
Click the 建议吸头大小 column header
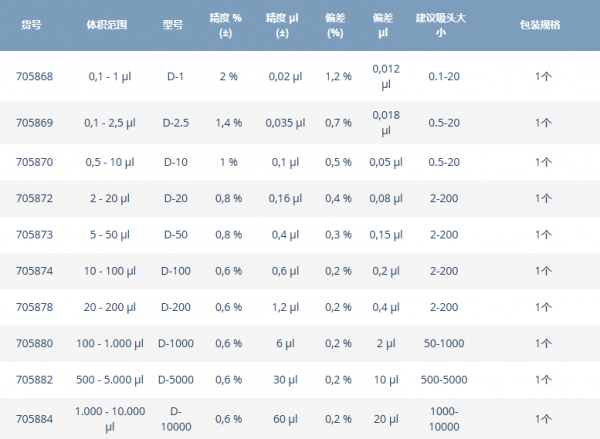tap(441, 25)
